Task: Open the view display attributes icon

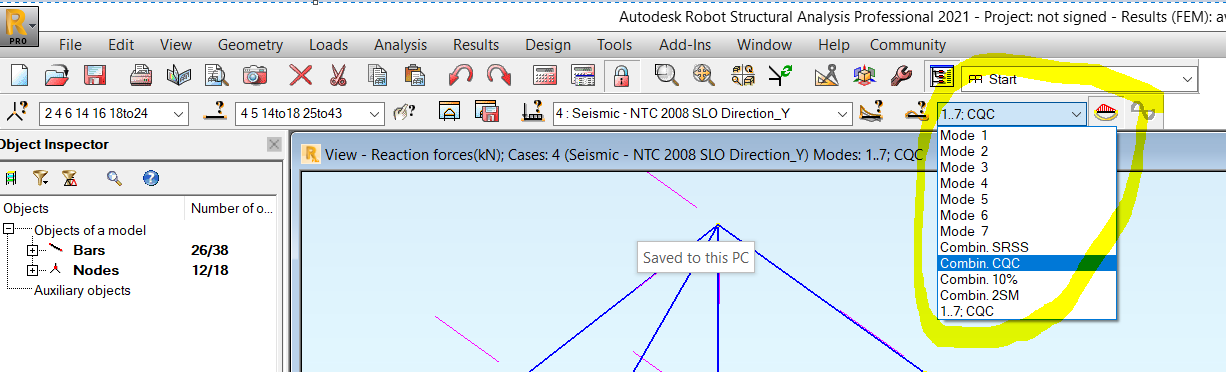Action: (742, 76)
